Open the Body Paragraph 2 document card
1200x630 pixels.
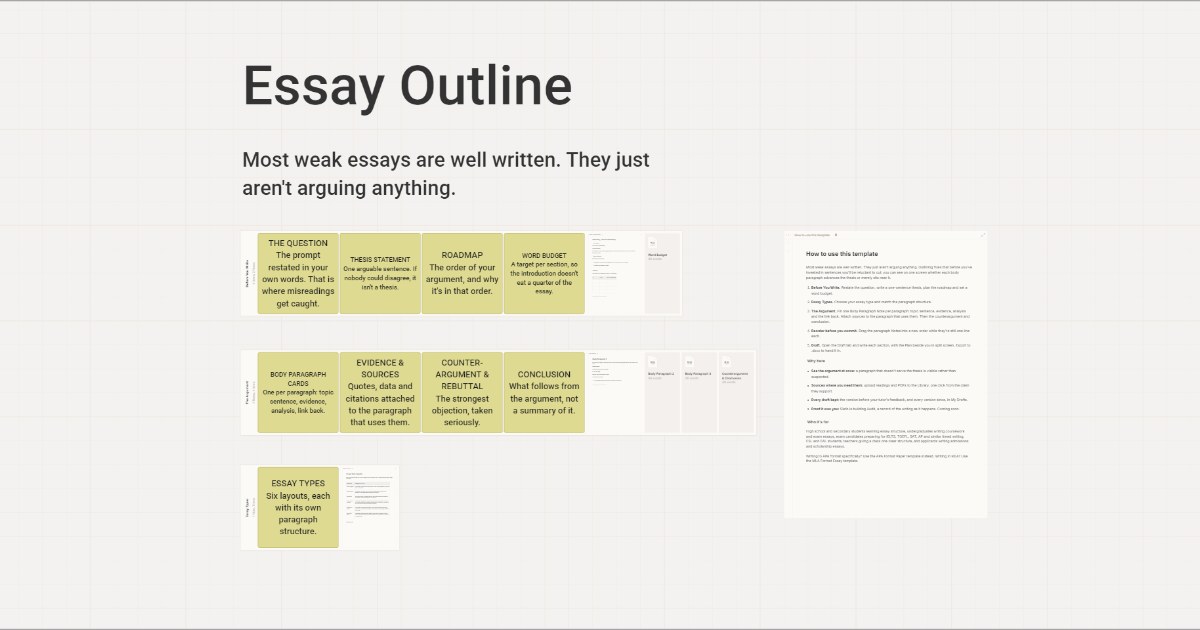(661, 392)
